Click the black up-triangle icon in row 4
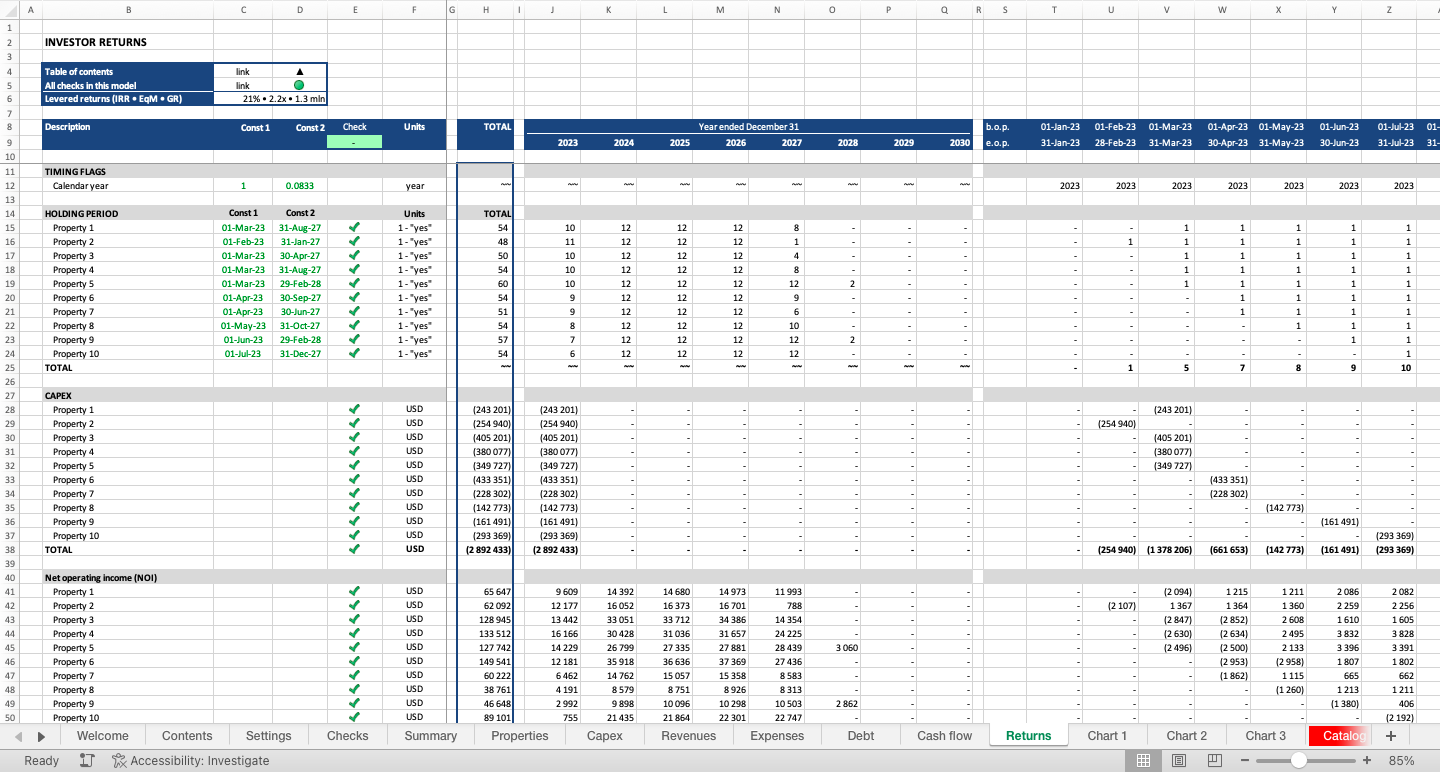The height and width of the screenshot is (772, 1440). click(x=299, y=72)
